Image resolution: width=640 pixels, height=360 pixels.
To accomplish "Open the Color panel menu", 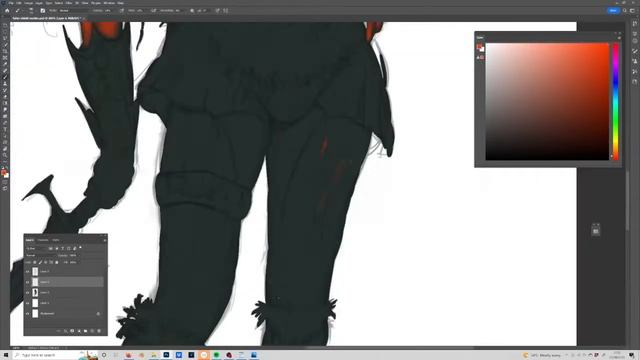I will tap(619, 38).
